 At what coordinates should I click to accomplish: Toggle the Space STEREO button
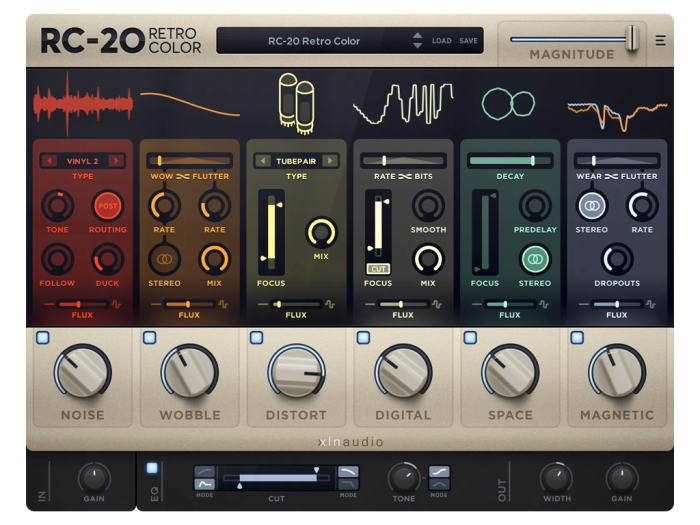click(x=535, y=259)
